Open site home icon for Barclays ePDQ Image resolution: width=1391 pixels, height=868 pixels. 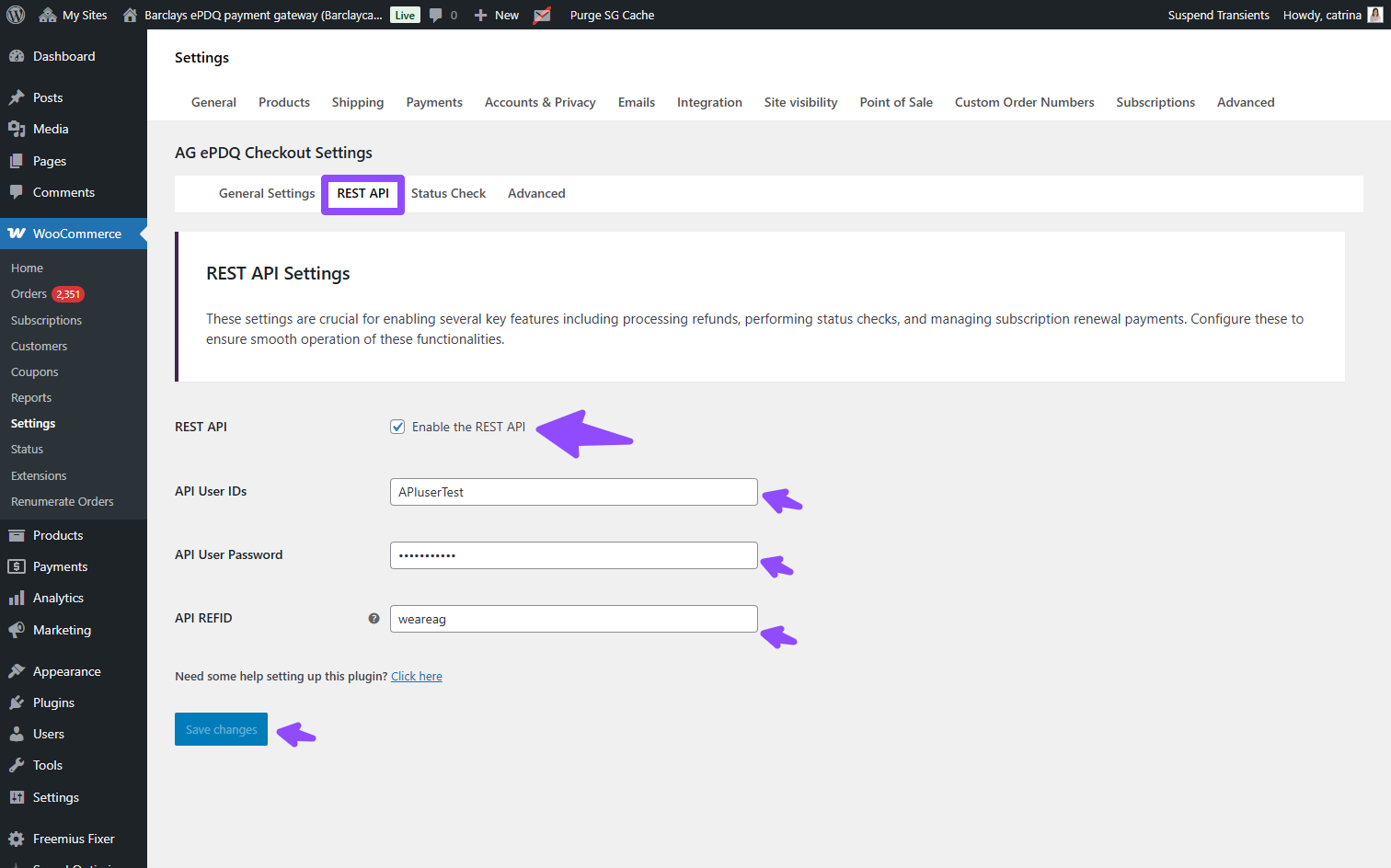tap(130, 15)
